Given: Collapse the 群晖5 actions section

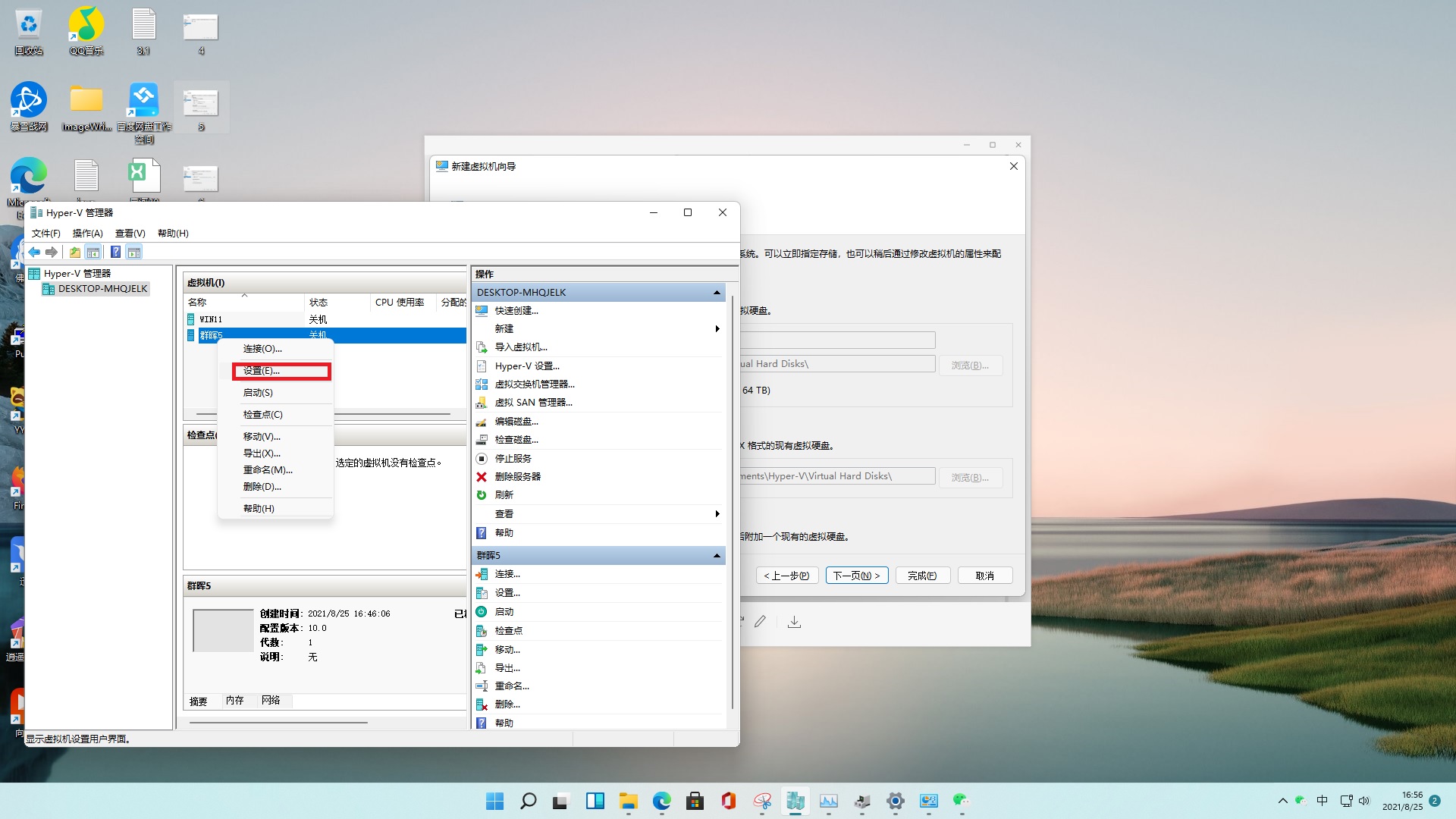Looking at the screenshot, I should 716,556.
